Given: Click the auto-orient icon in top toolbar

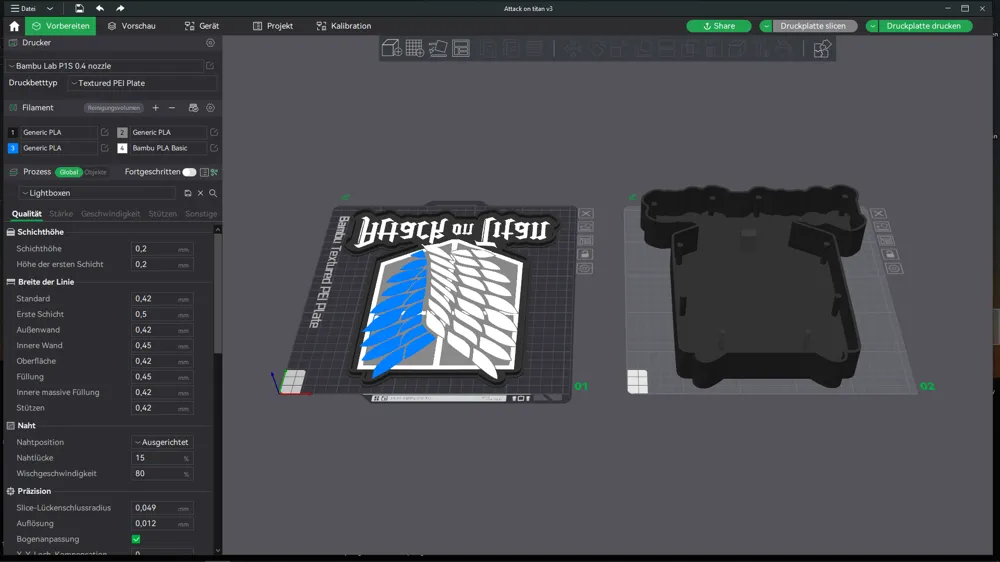Looking at the screenshot, I should [x=438, y=48].
